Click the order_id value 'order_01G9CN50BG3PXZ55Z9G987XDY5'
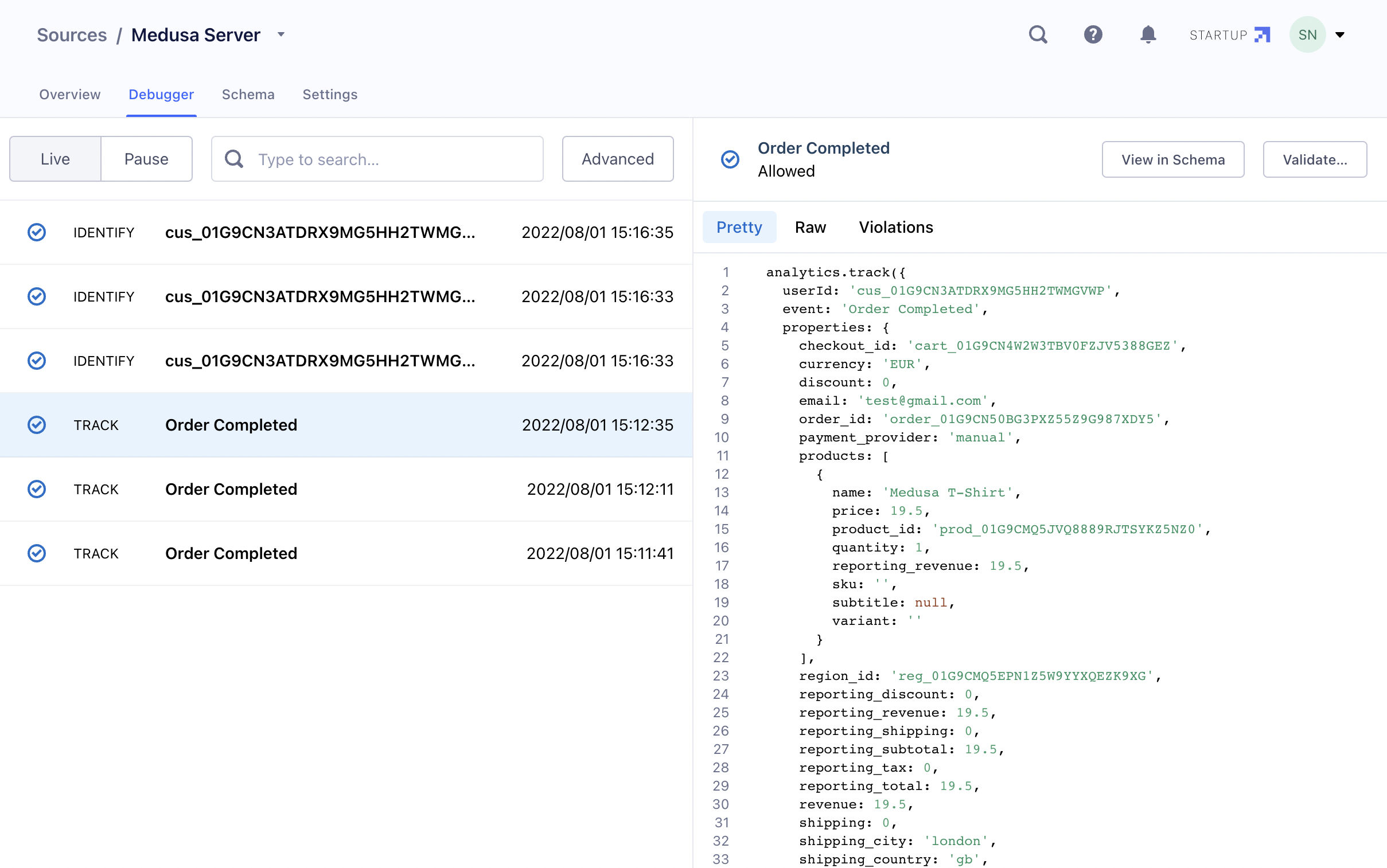This screenshot has height=868, width=1387. [1022, 420]
